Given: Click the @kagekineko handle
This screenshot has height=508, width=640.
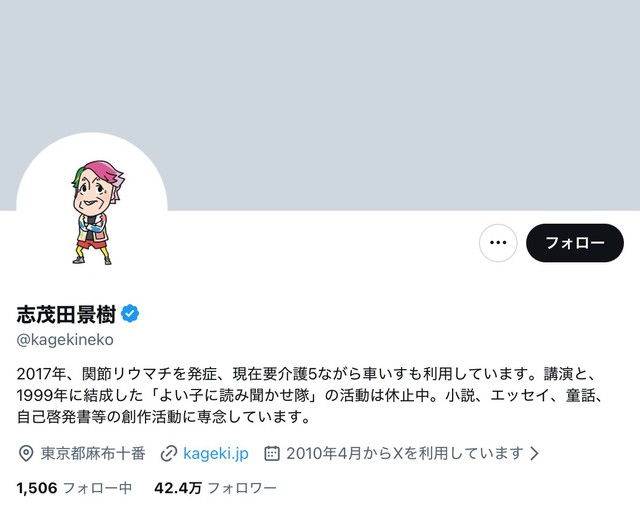Looking at the screenshot, I should 65,339.
